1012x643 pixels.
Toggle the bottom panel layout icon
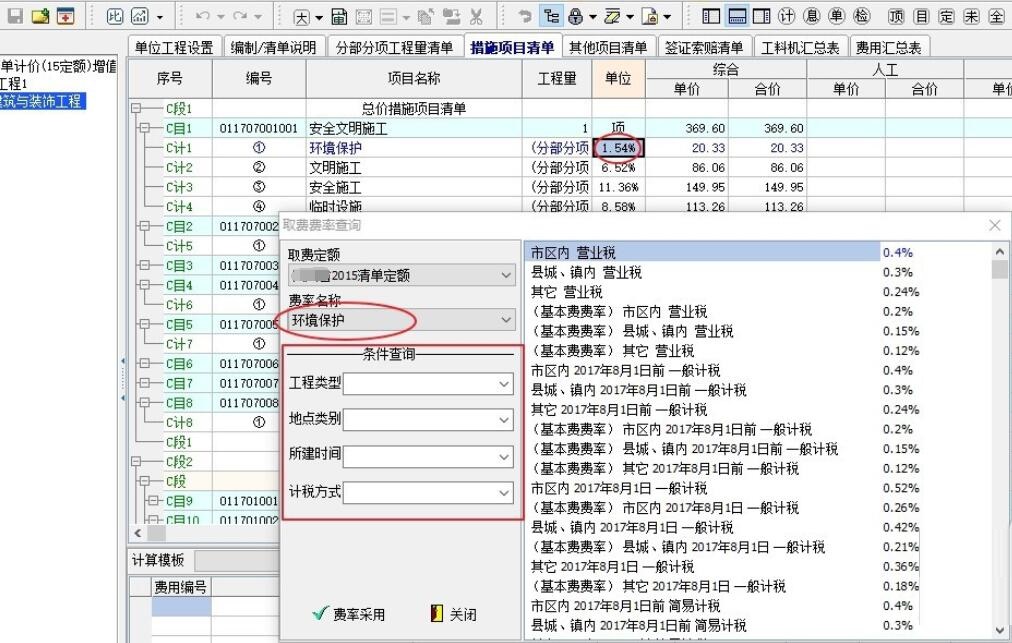736,16
